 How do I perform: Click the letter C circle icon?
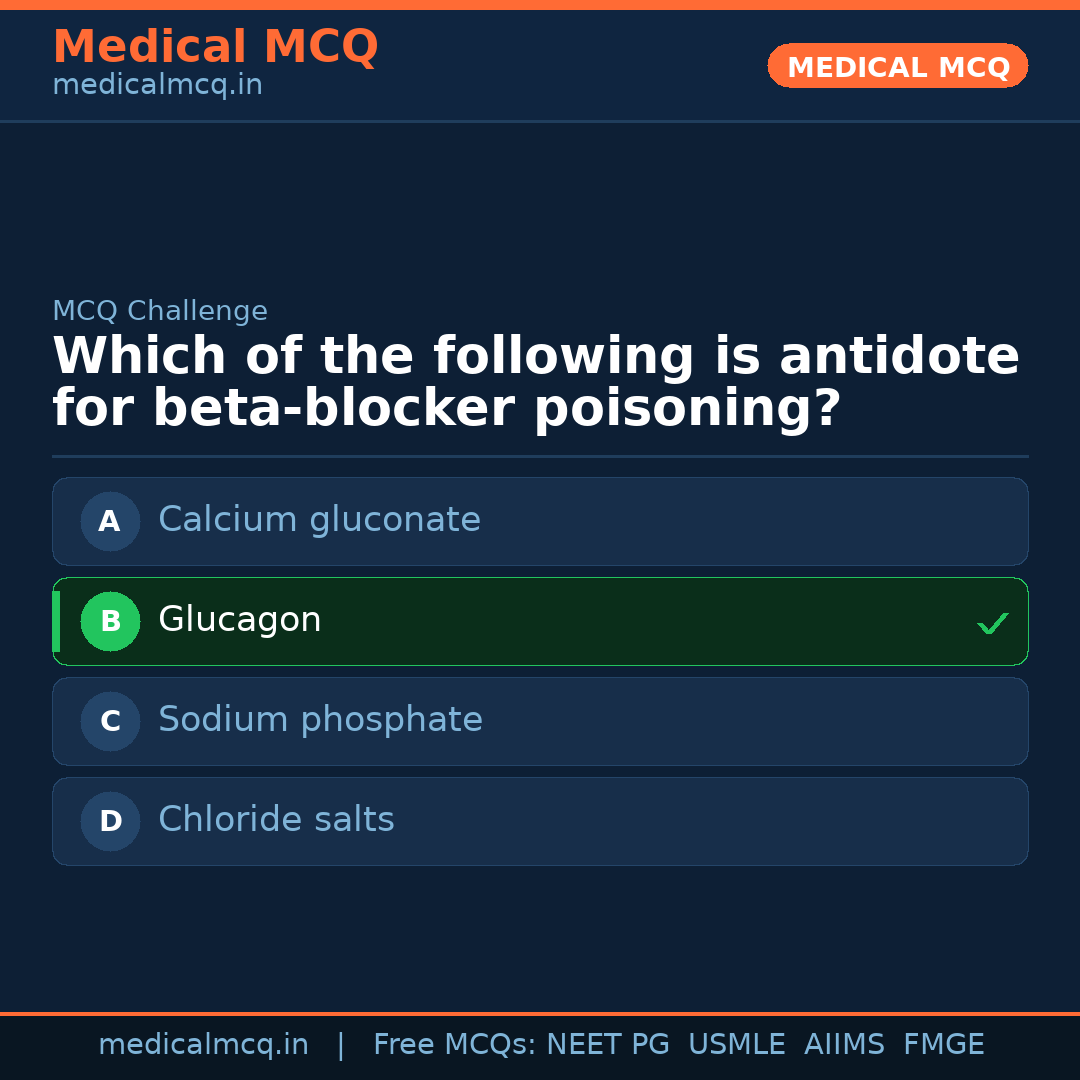[110, 721]
